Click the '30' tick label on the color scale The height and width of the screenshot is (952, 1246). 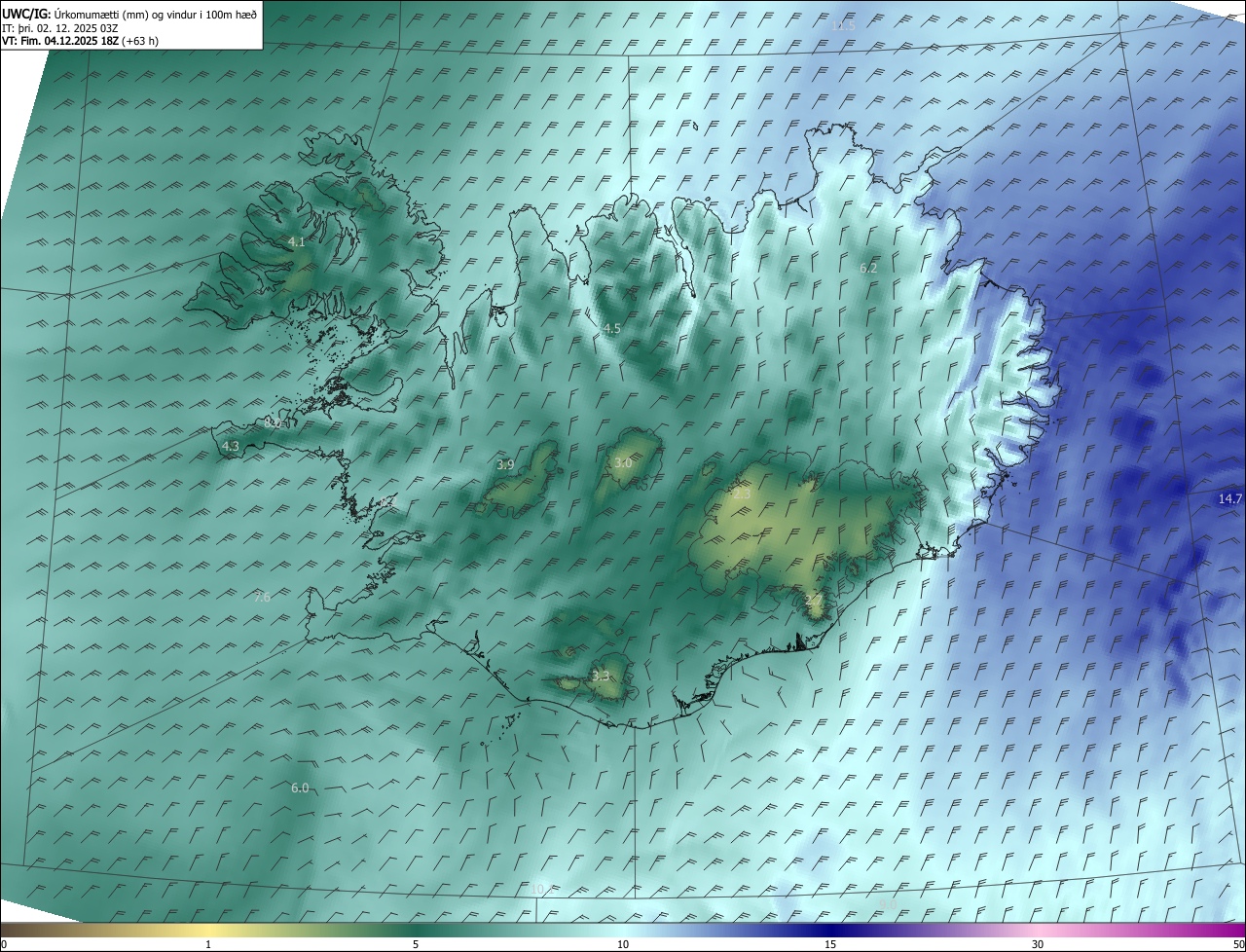pos(1038,944)
